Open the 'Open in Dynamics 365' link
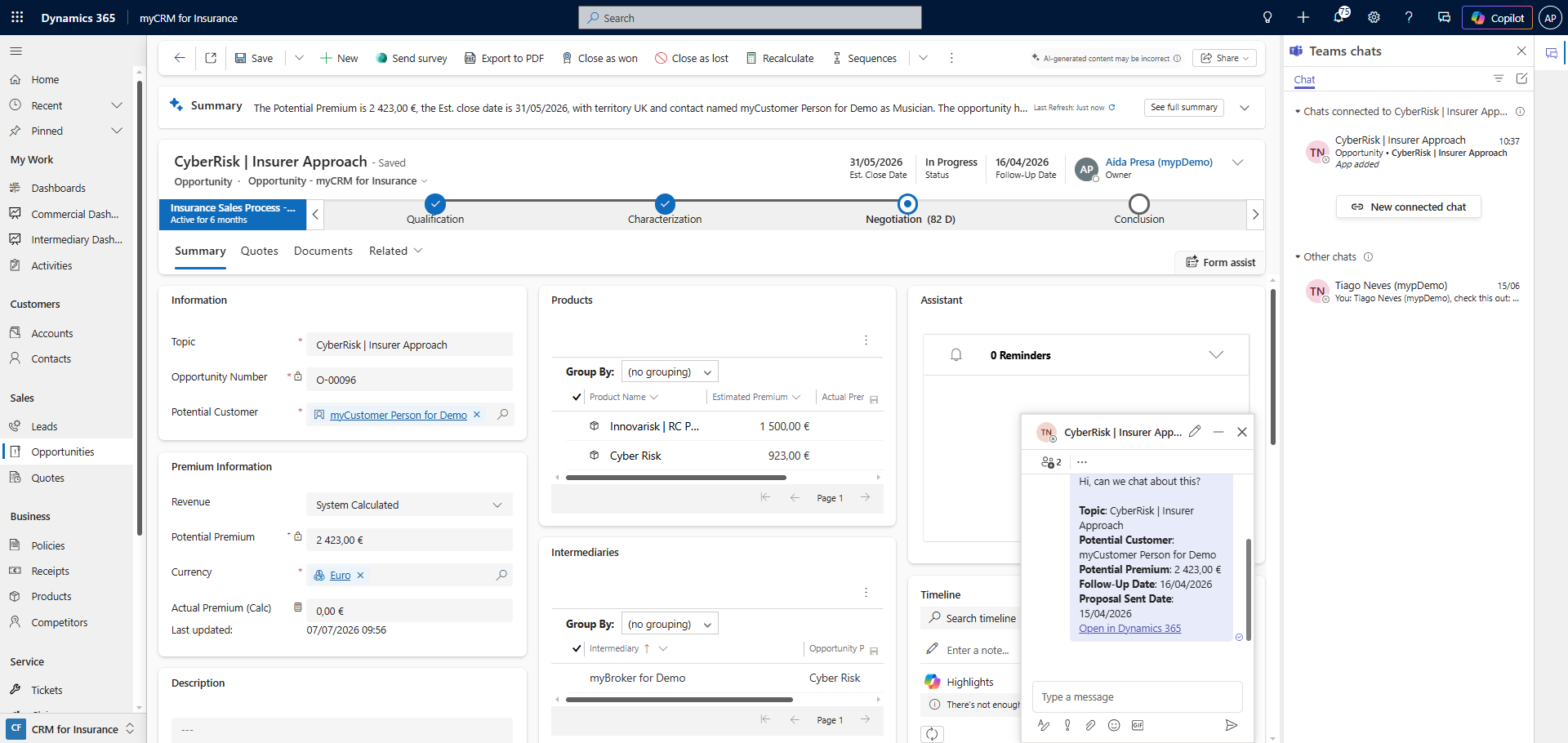The height and width of the screenshot is (743, 1568). click(1129, 629)
